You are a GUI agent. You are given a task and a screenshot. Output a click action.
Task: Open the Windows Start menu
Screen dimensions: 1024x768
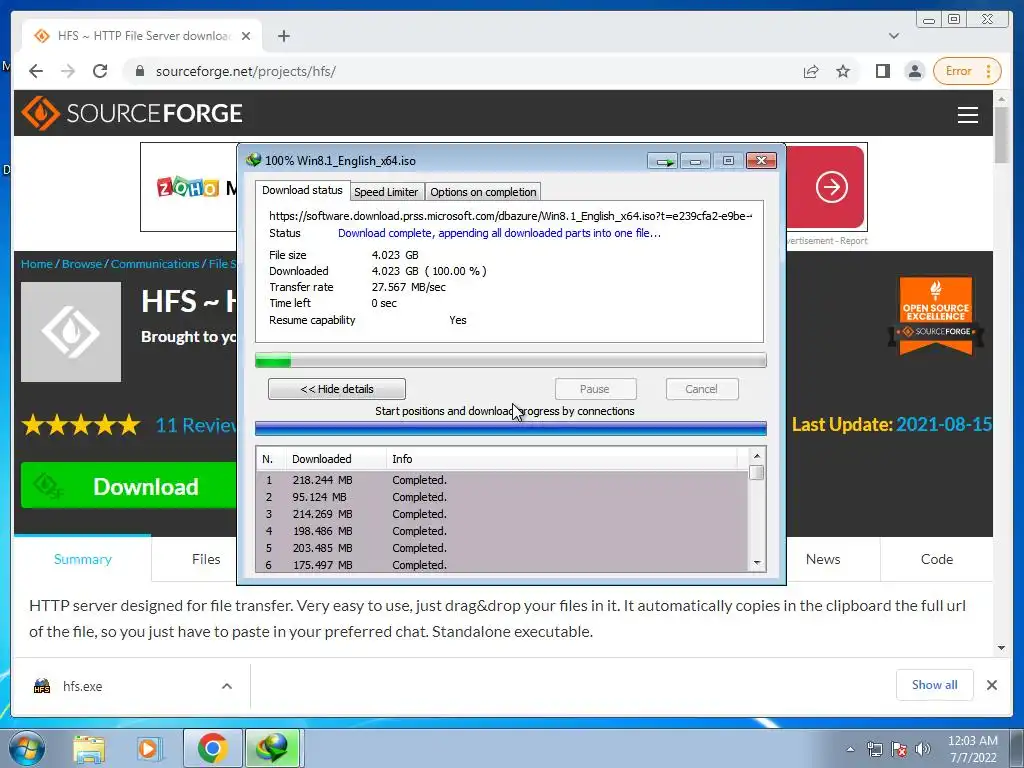click(x=27, y=748)
